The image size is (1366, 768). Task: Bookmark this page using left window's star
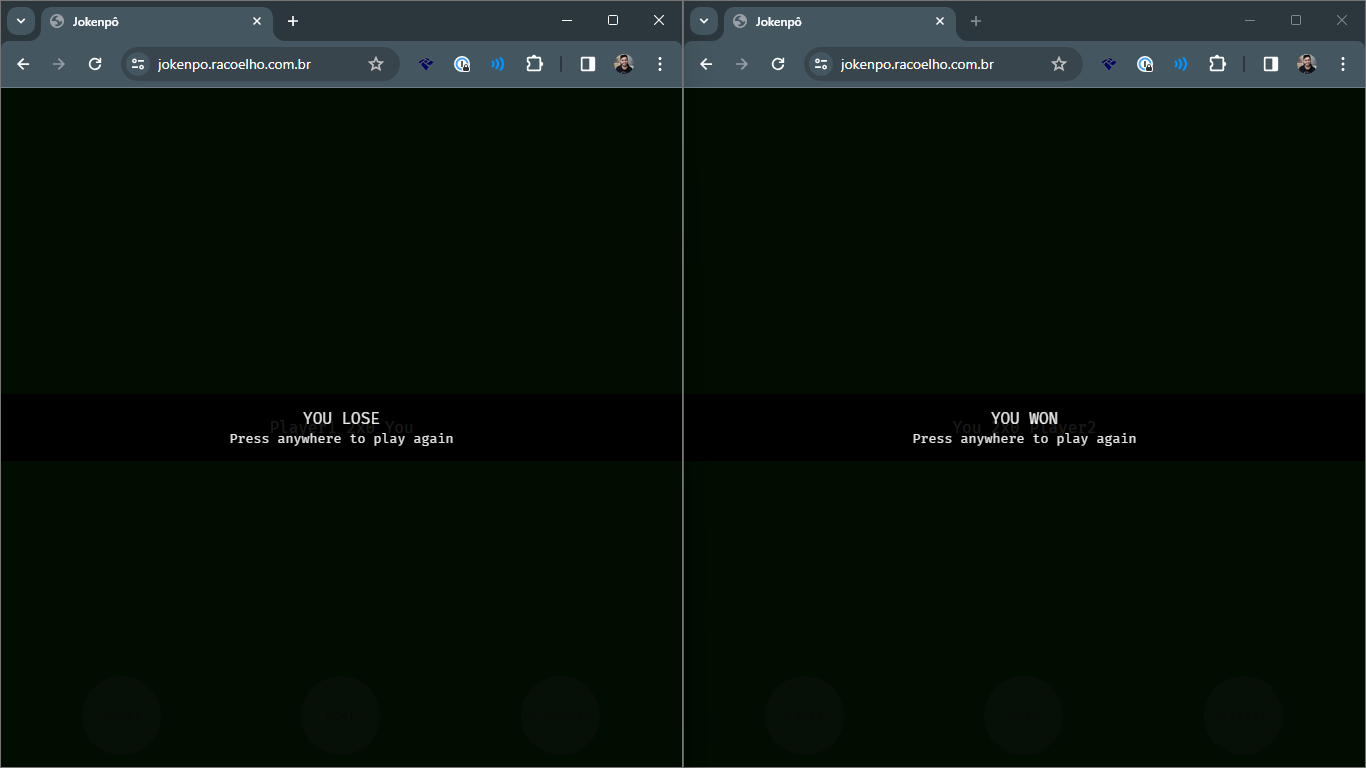[376, 64]
